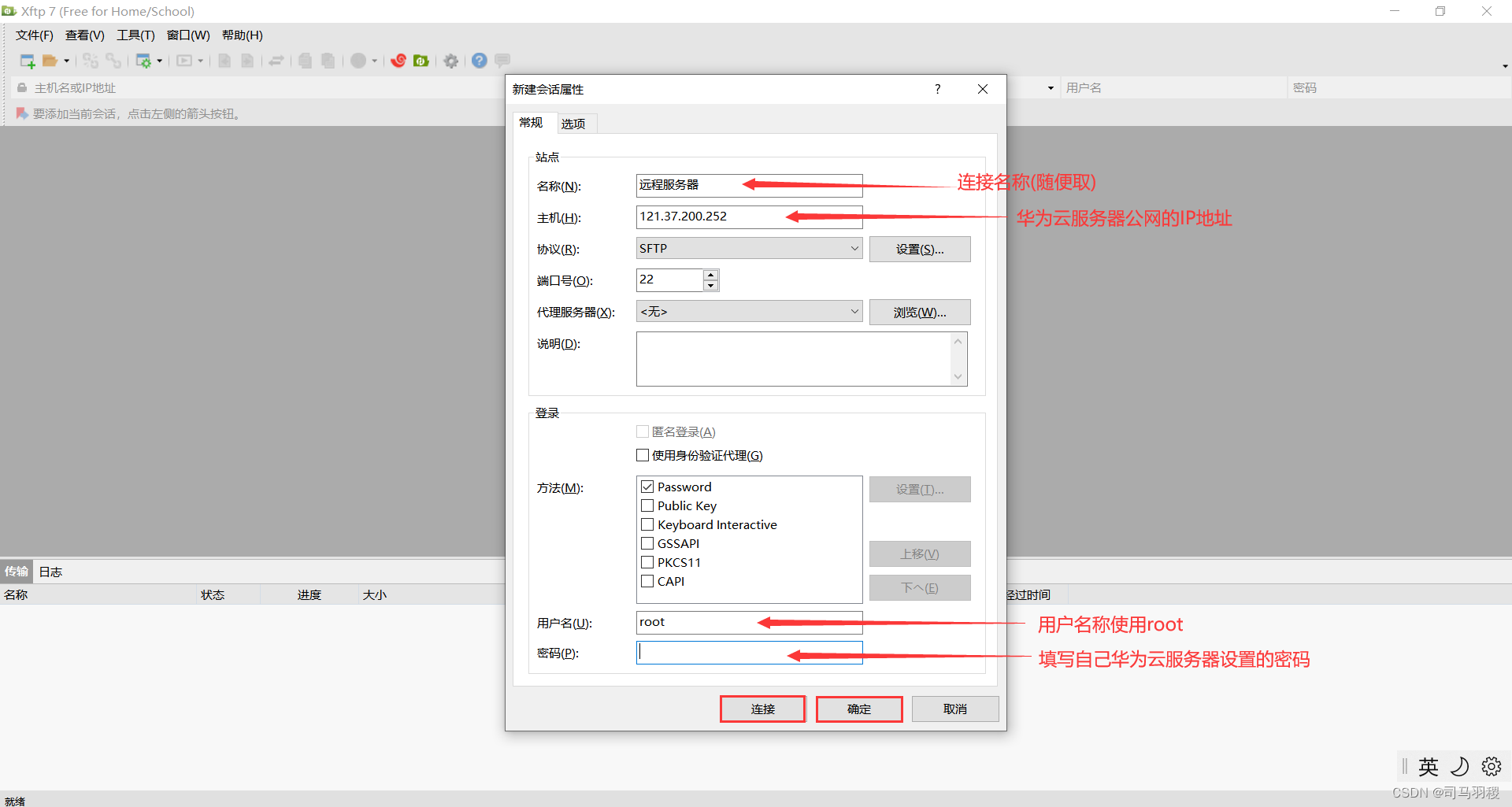Image resolution: width=1512 pixels, height=807 pixels.
Task: Toggle the 英 input method indicator
Action: click(1428, 766)
